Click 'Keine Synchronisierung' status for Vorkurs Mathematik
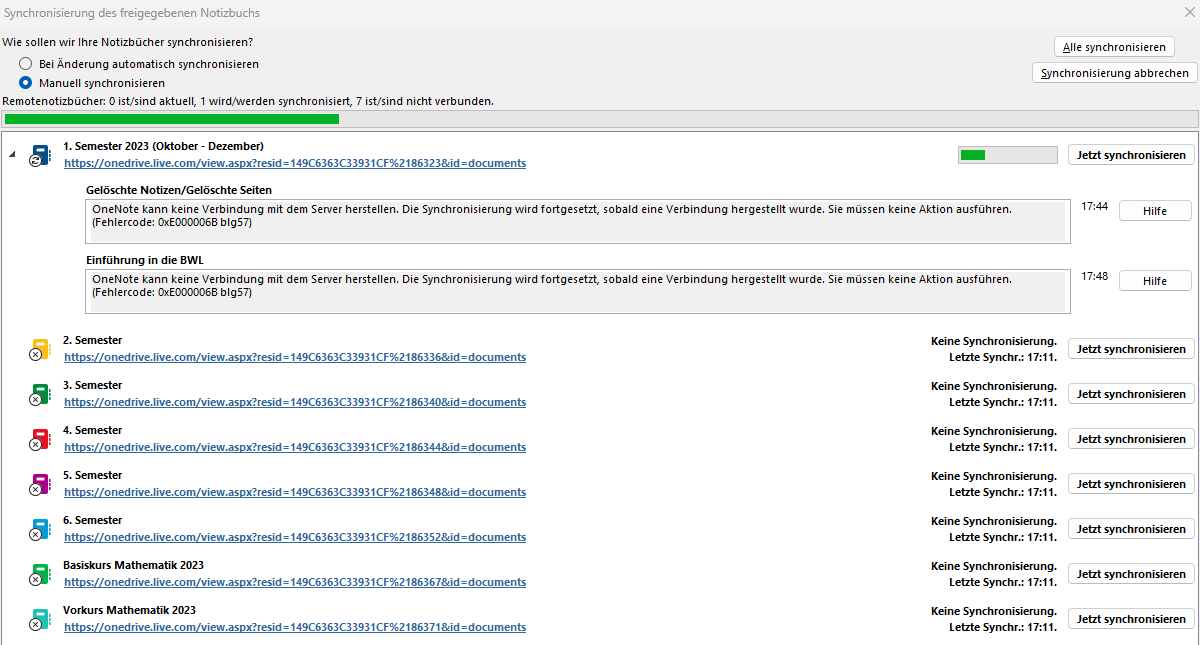 click(x=994, y=611)
